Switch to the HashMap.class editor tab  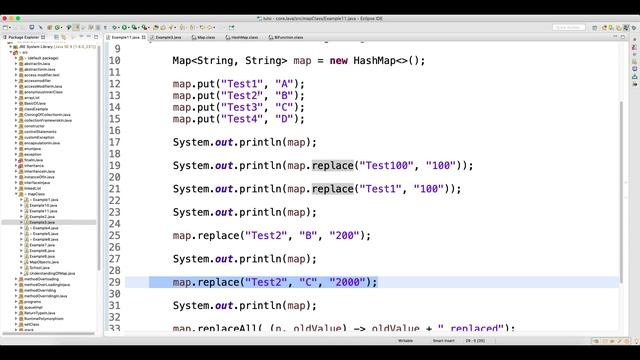tap(242, 37)
